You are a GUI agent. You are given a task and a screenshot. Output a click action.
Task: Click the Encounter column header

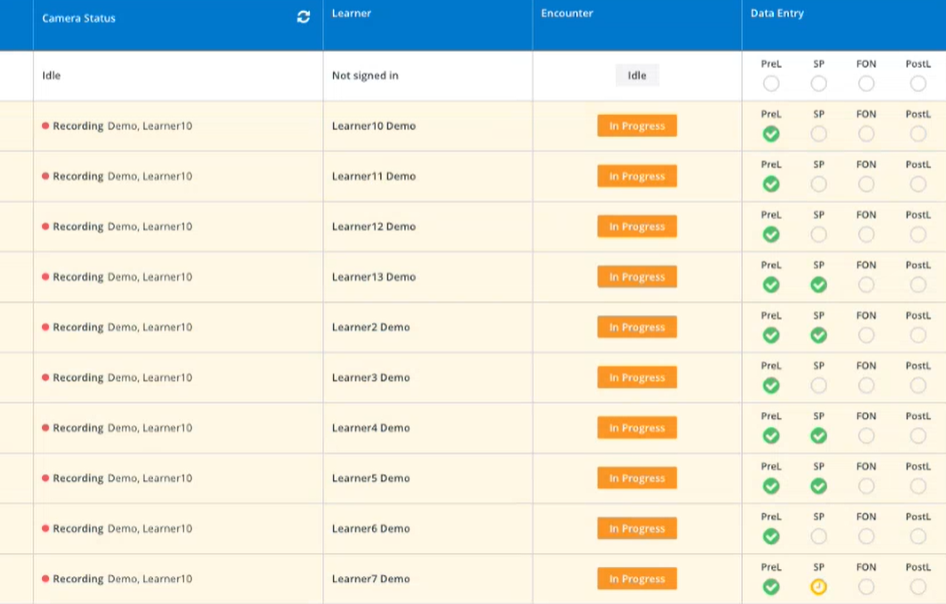tap(567, 13)
